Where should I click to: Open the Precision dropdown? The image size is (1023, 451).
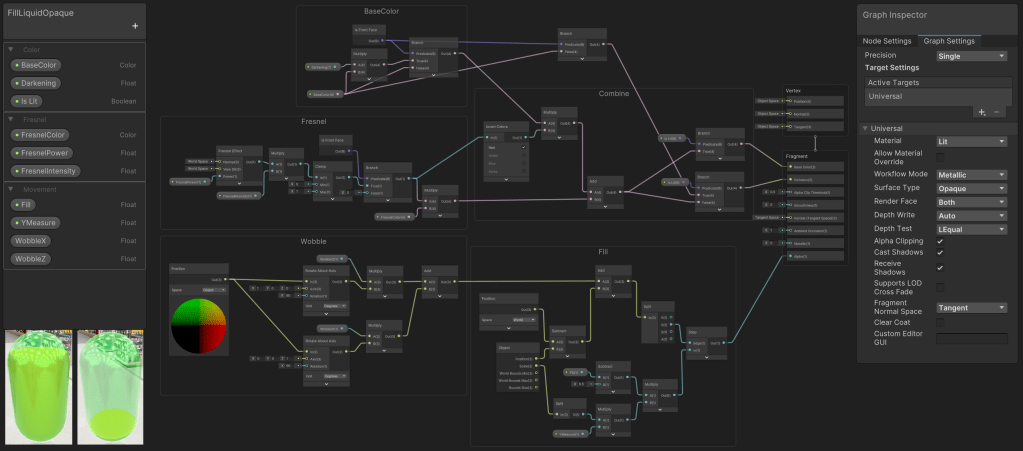(x=971, y=56)
